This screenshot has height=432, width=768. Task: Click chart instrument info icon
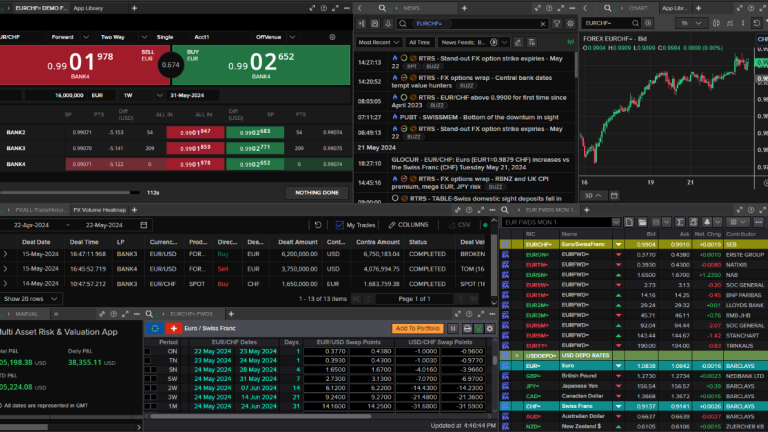[x=648, y=23]
